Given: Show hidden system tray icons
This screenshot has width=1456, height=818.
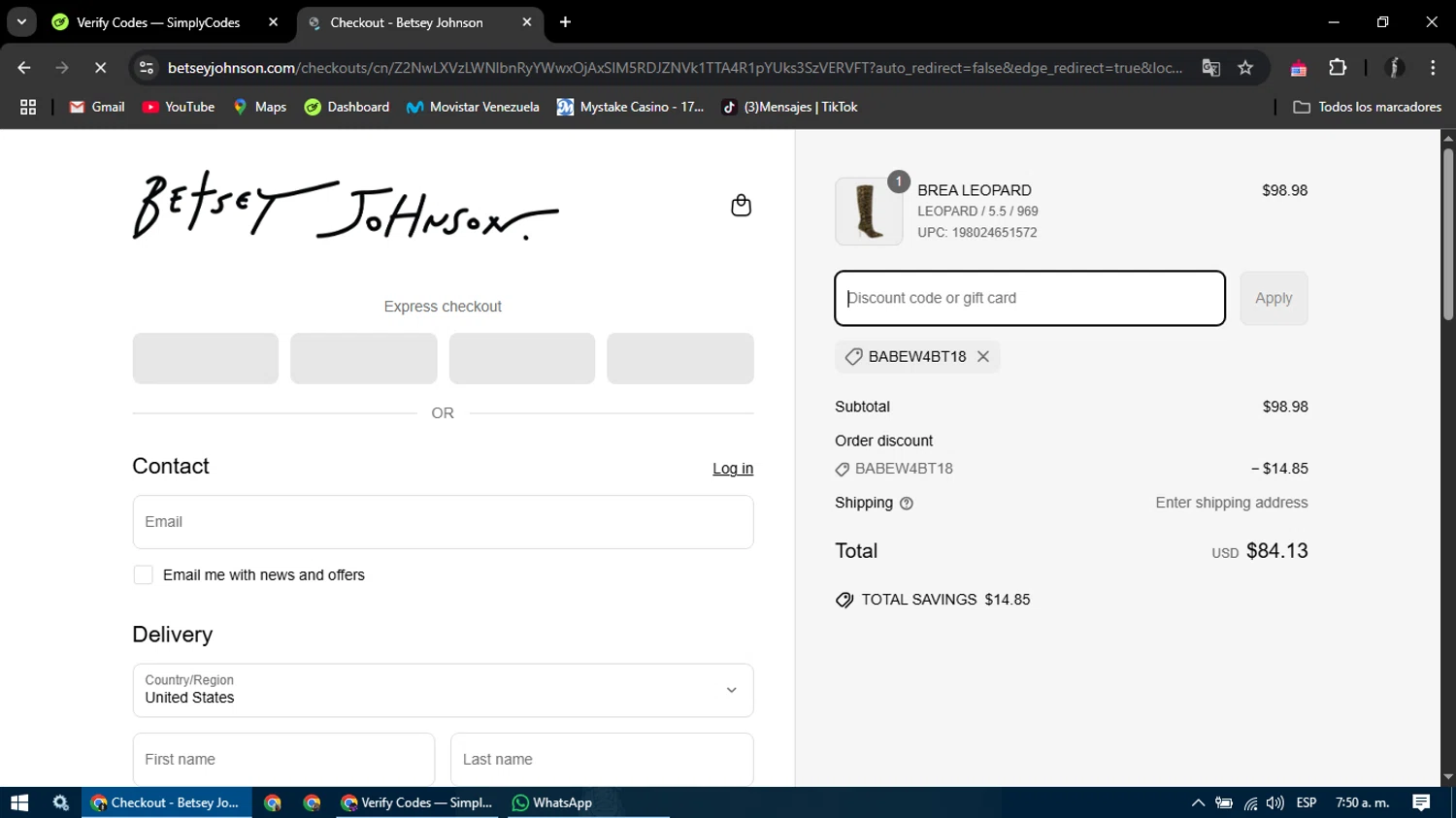Looking at the screenshot, I should click(1198, 802).
